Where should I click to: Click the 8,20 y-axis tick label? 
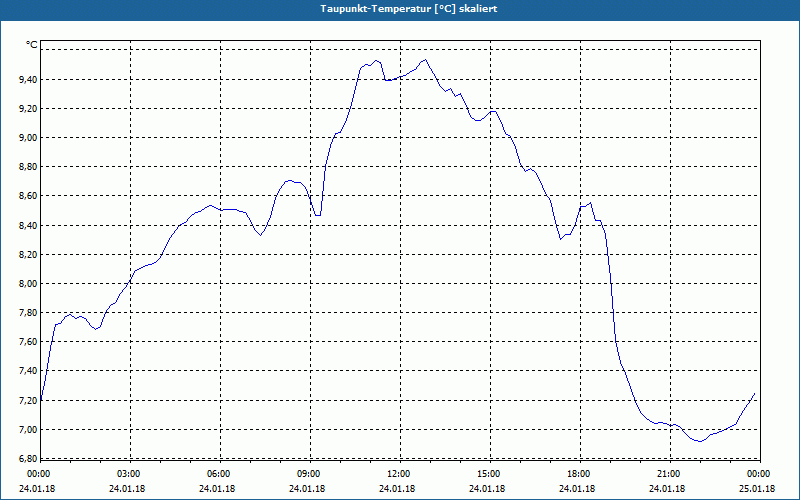click(x=29, y=255)
